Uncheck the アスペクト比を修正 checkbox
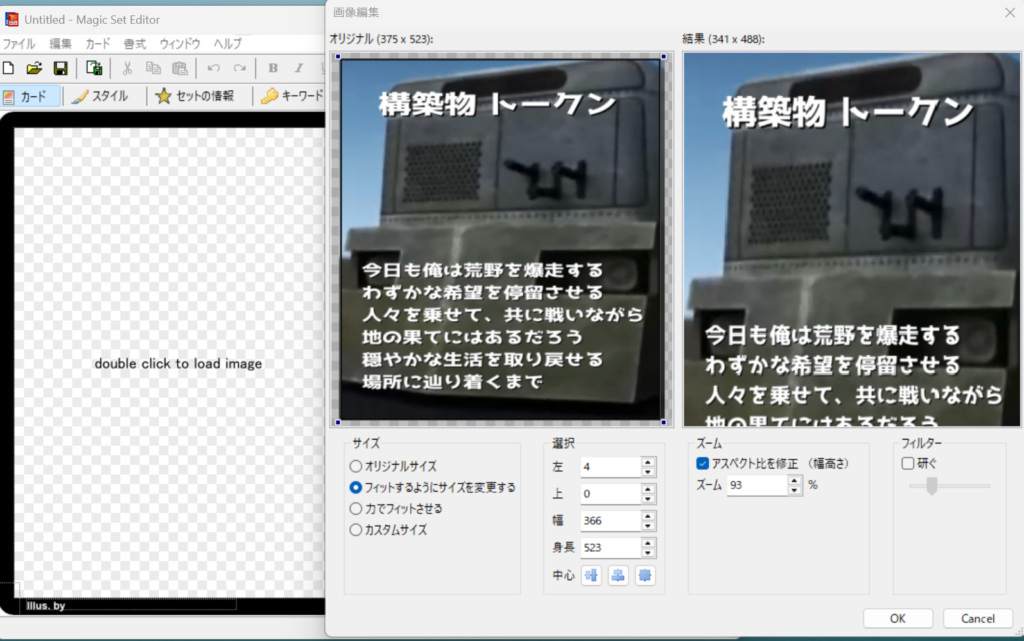This screenshot has width=1024, height=641. coord(703,464)
